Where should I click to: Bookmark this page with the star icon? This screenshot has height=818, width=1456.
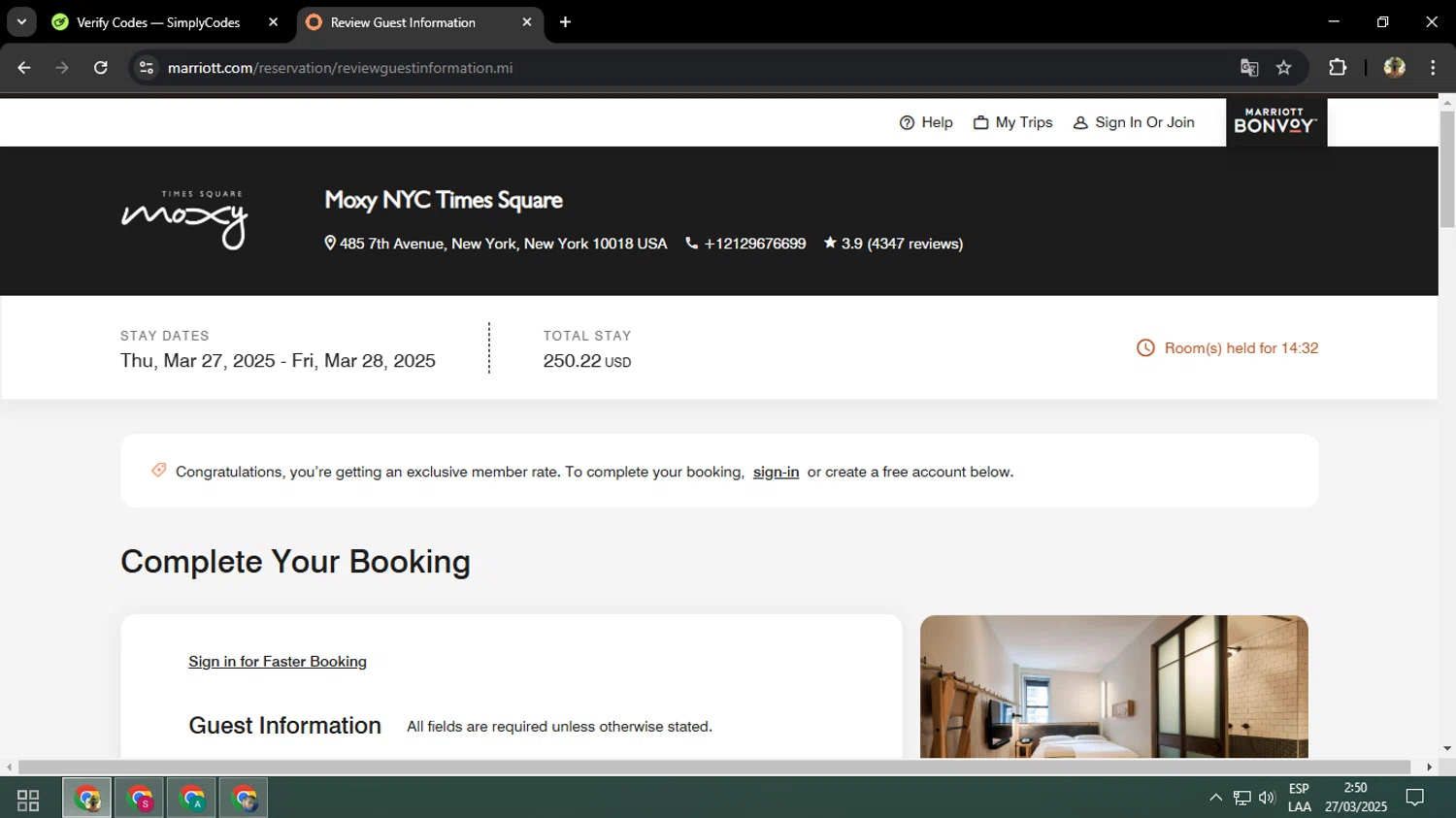pyautogui.click(x=1284, y=68)
